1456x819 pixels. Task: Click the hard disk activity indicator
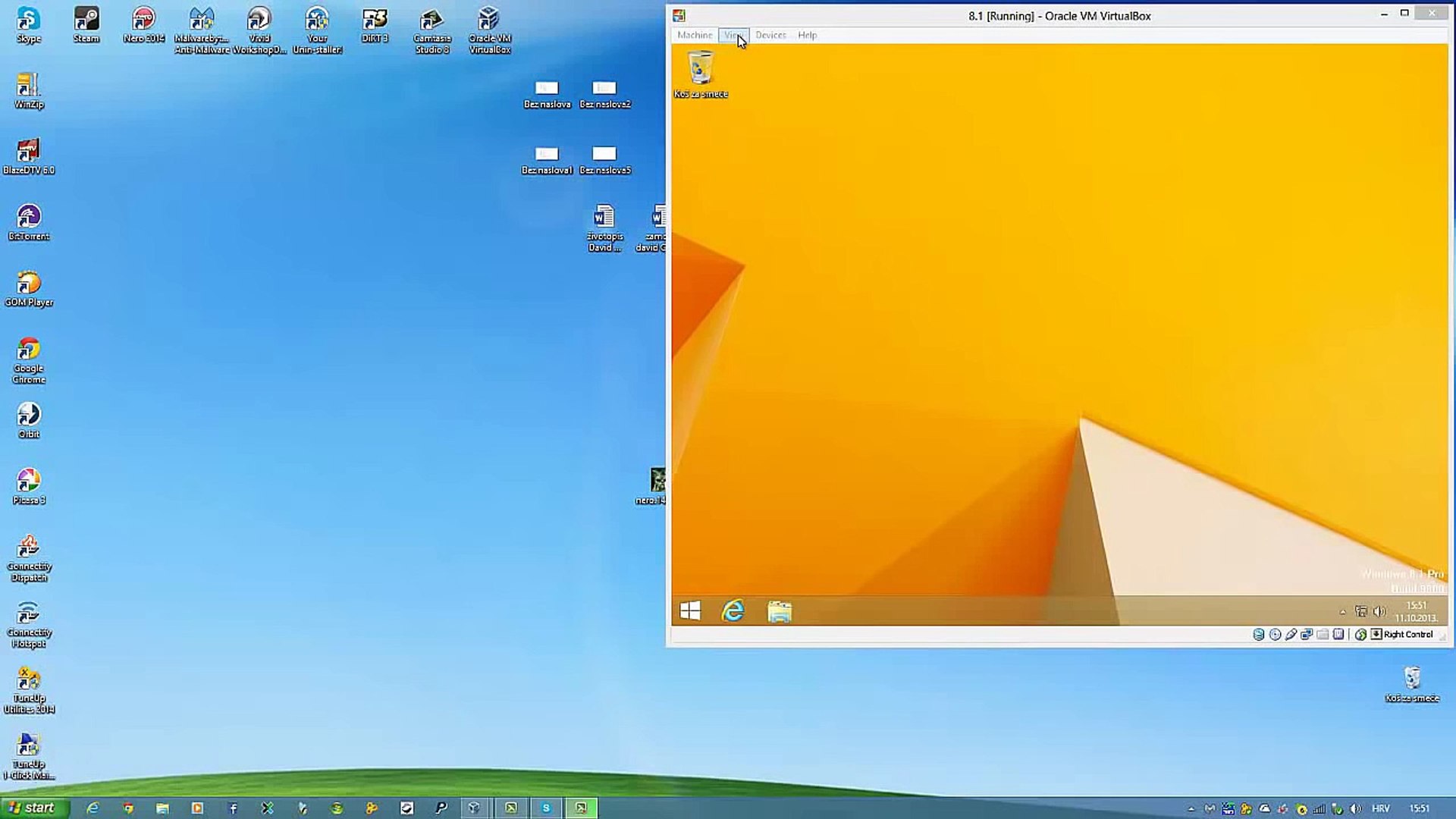[x=1258, y=635]
